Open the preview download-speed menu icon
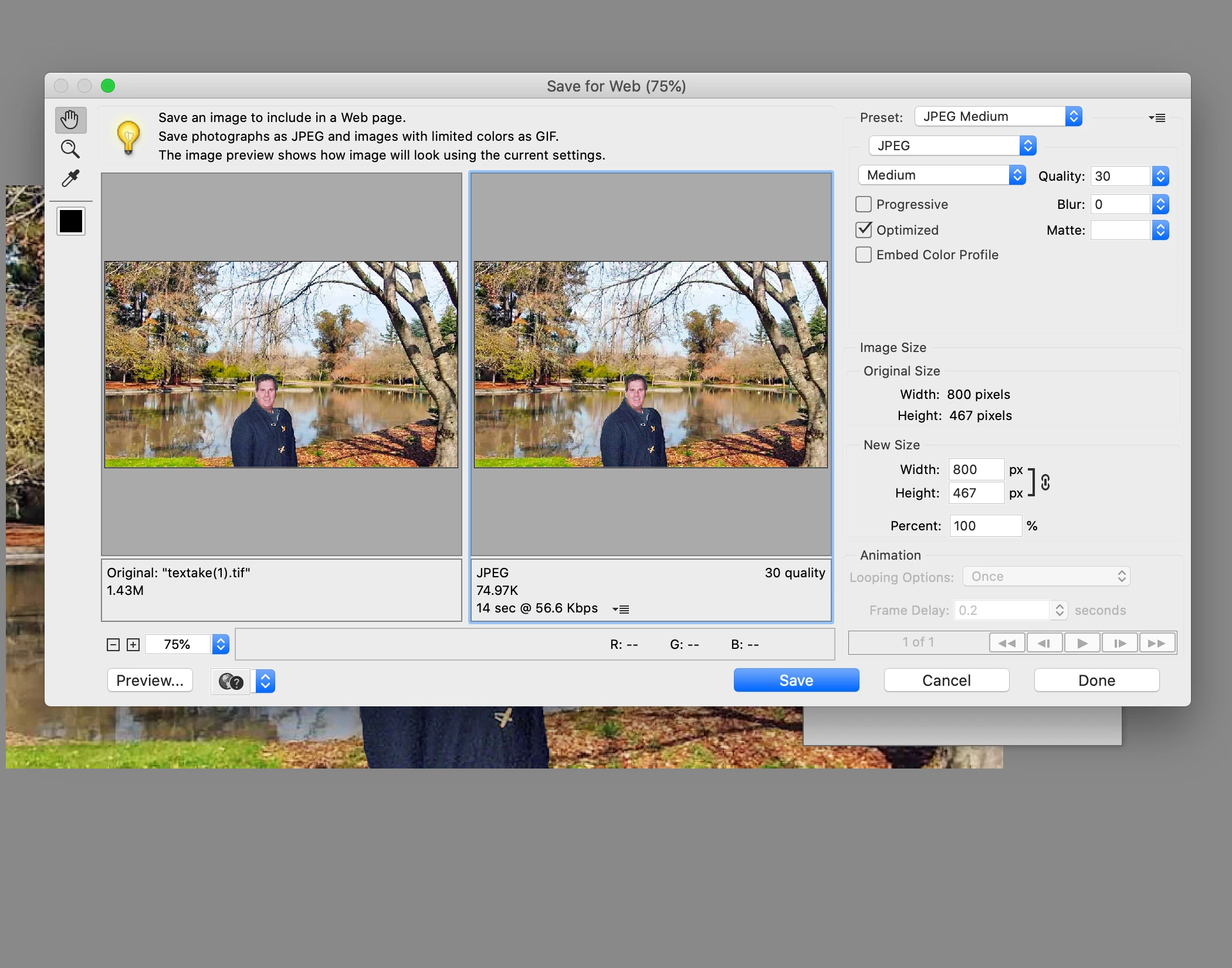 coord(621,609)
